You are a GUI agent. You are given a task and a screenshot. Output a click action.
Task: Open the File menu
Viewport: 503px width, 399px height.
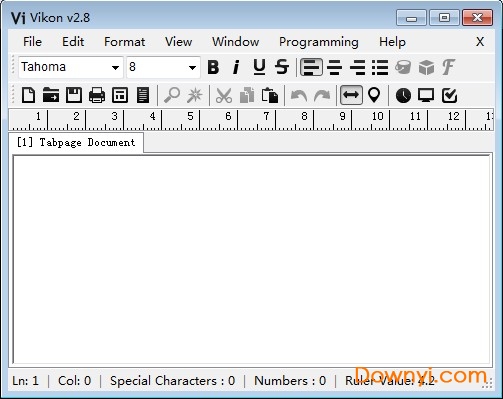point(32,42)
